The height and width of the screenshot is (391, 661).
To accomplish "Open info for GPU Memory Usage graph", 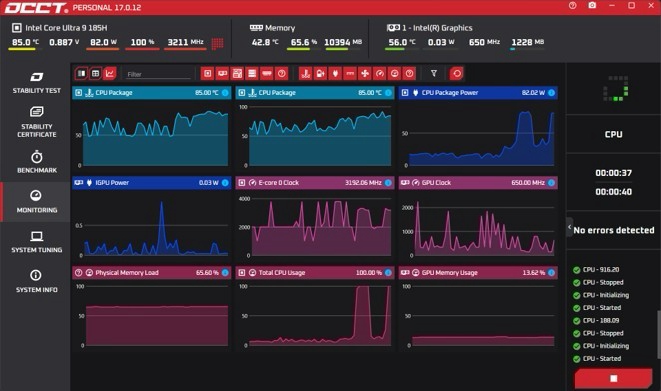I will click(x=551, y=273).
